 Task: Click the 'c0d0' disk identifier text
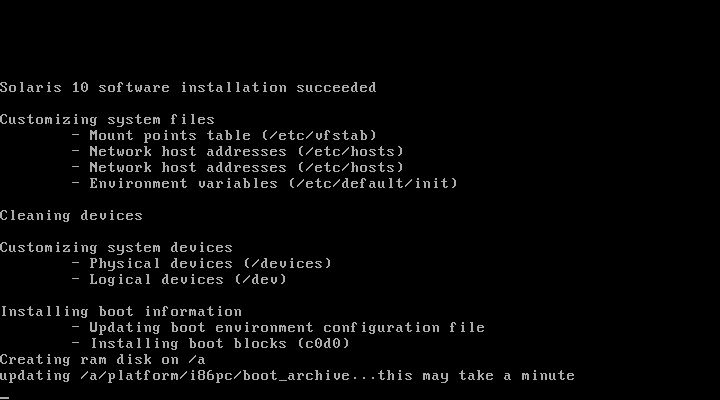pyautogui.click(x=323, y=344)
